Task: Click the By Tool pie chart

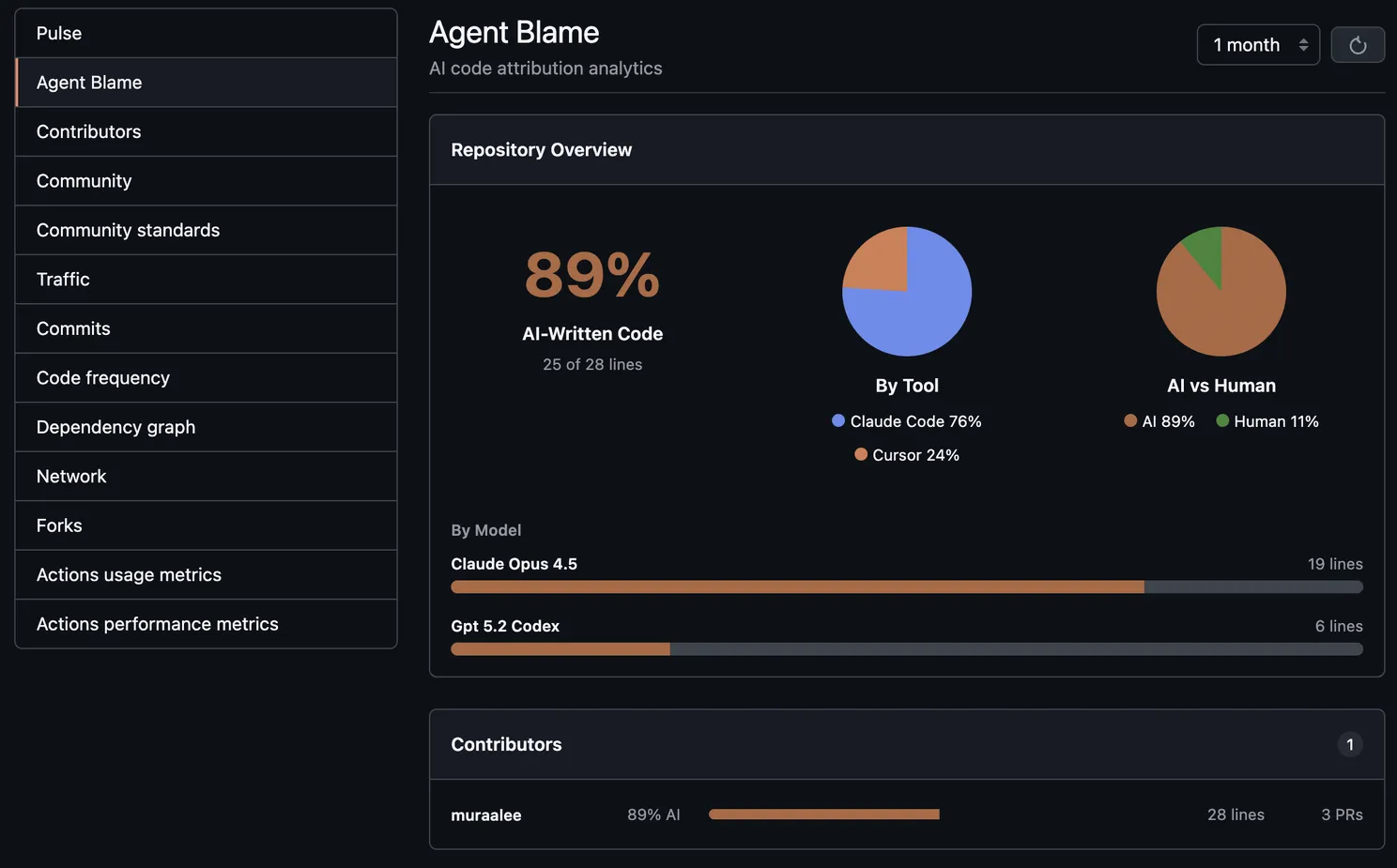Action: click(x=907, y=291)
